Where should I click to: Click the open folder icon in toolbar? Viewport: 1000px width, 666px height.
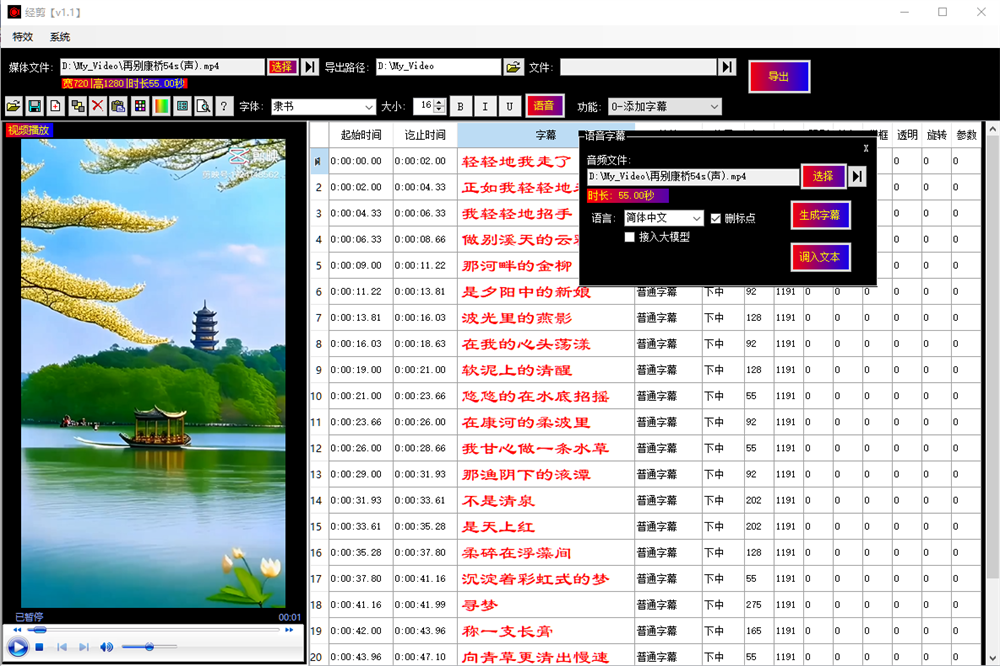[13, 106]
